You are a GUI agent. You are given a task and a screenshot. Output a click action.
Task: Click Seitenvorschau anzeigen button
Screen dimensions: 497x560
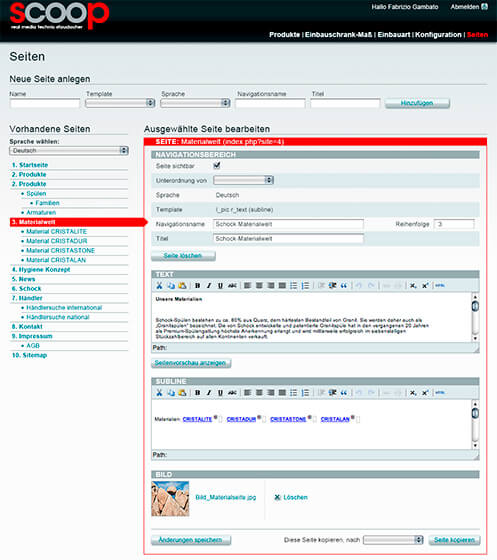[x=191, y=363]
